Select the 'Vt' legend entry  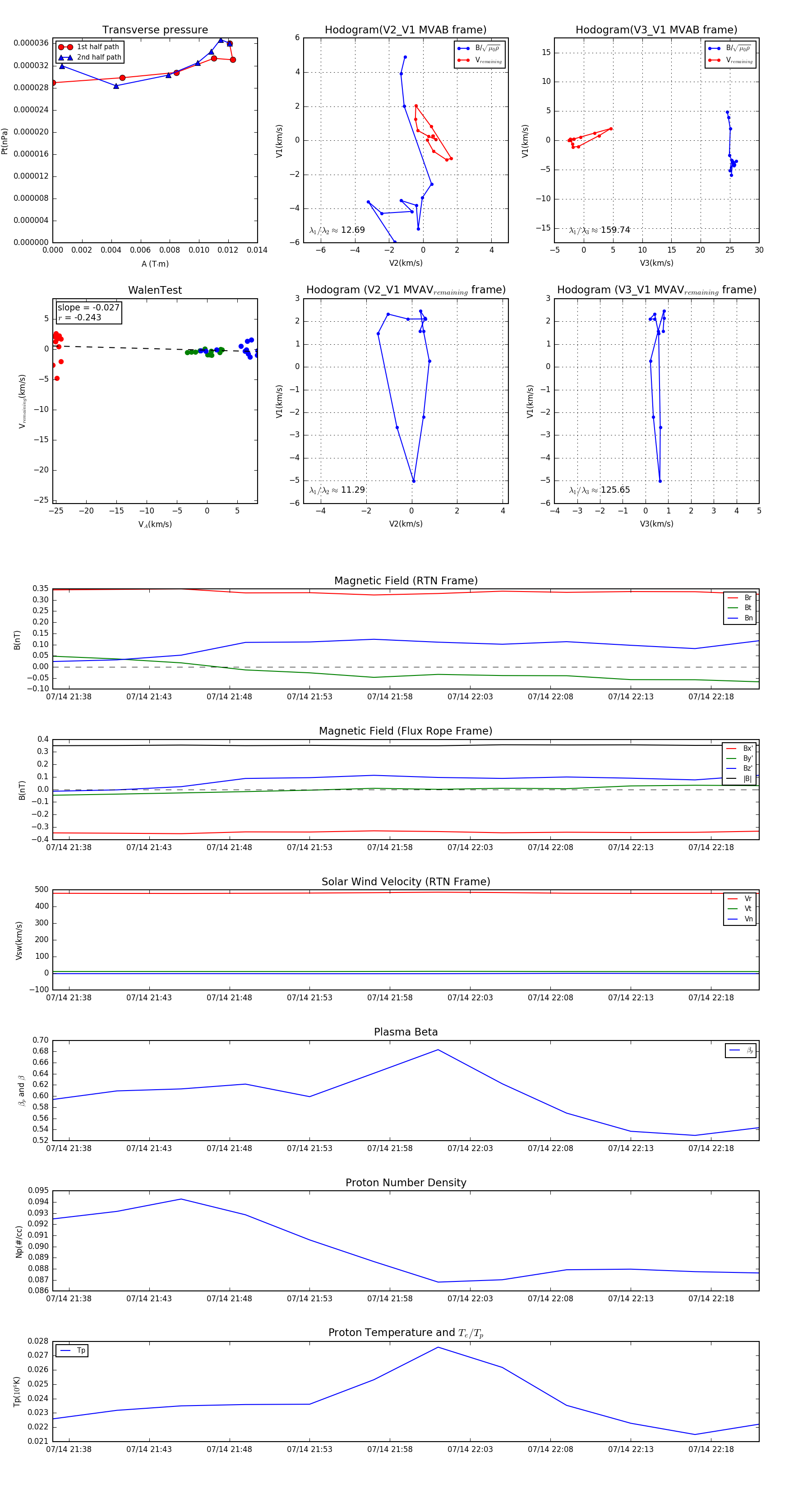[740, 909]
